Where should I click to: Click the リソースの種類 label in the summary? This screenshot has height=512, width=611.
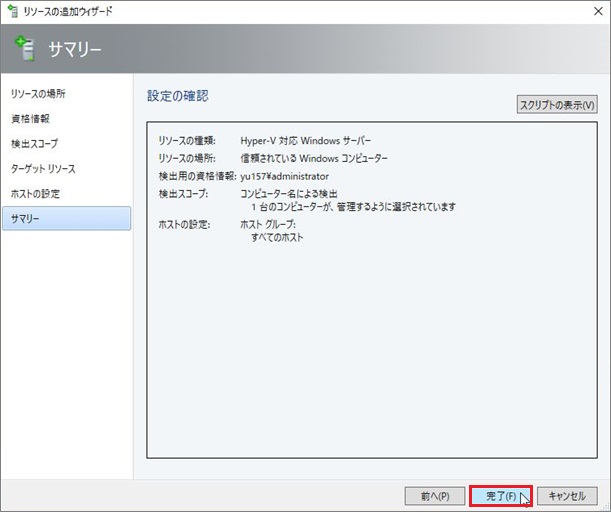coord(187,141)
